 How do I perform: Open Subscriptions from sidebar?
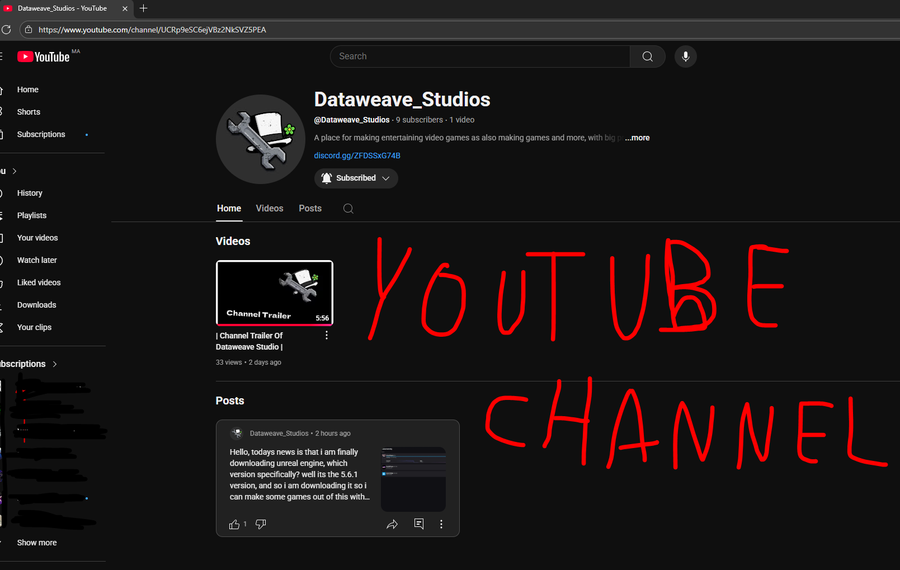coord(41,134)
